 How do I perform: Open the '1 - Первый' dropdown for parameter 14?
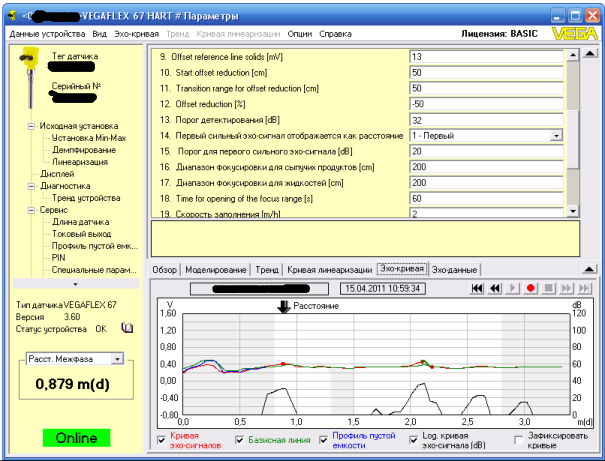coord(556,136)
